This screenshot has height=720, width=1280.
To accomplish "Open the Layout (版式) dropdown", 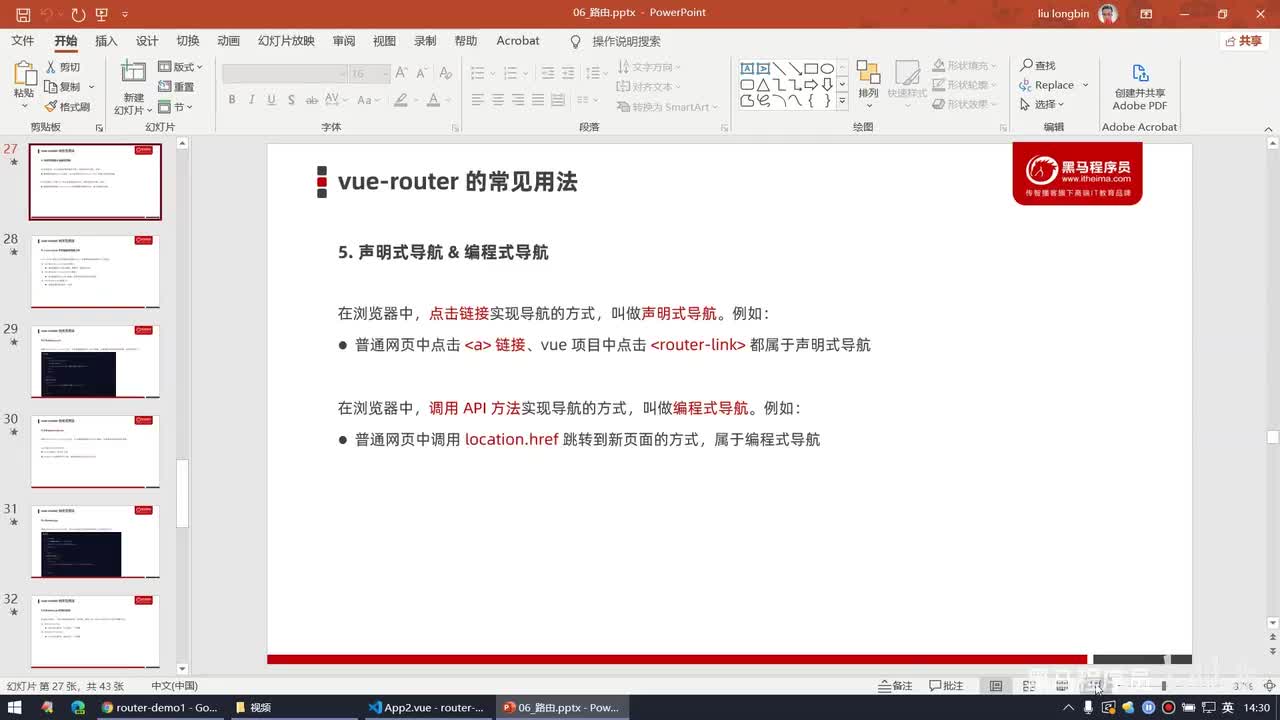I will point(181,67).
